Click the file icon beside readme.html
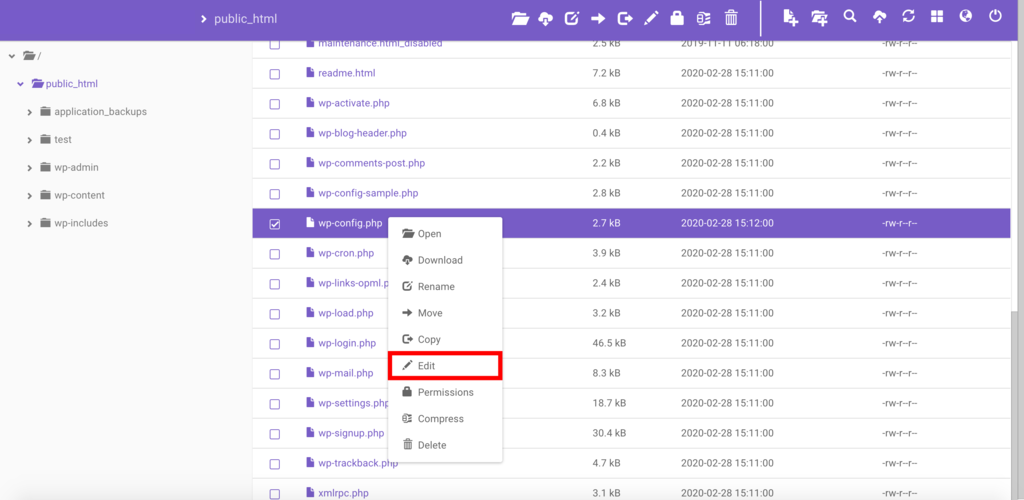 (x=310, y=73)
